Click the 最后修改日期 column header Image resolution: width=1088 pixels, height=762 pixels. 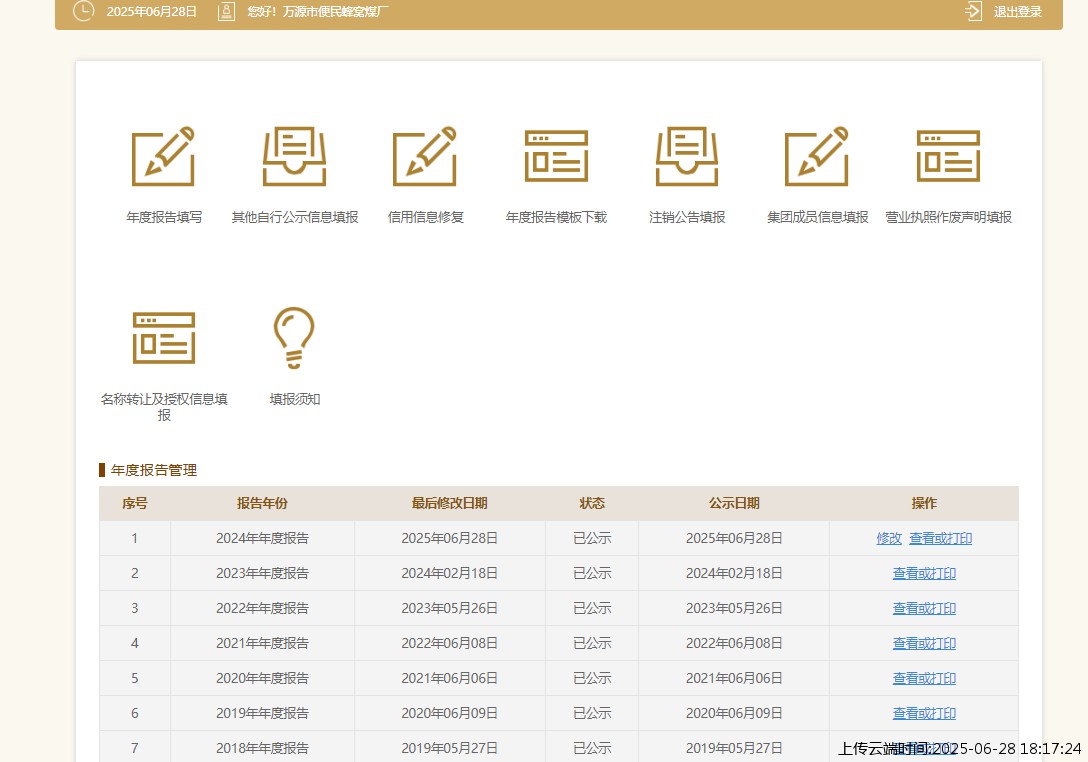coord(450,503)
